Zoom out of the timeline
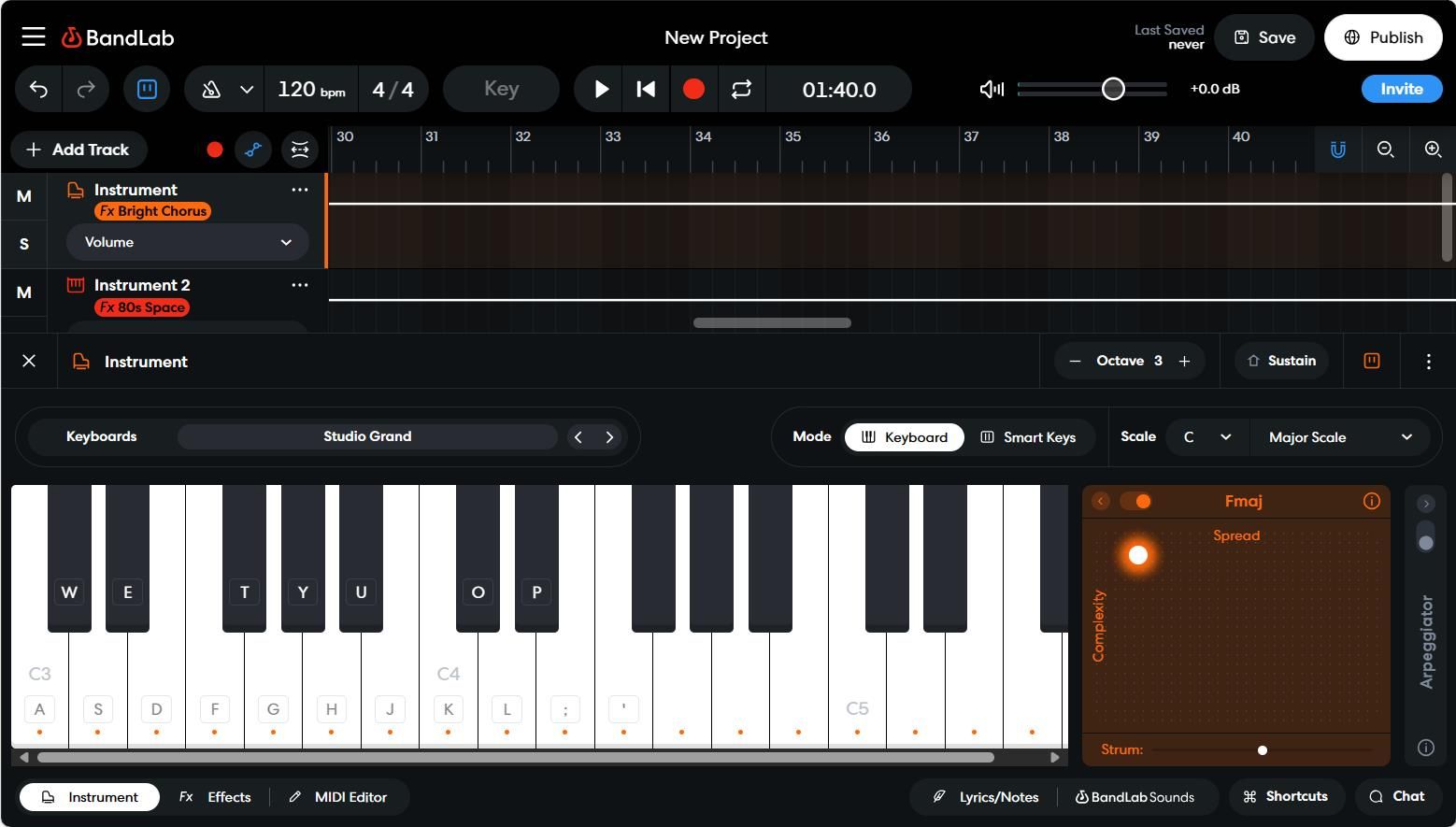Screen dimensions: 1456x827 point(1386,150)
